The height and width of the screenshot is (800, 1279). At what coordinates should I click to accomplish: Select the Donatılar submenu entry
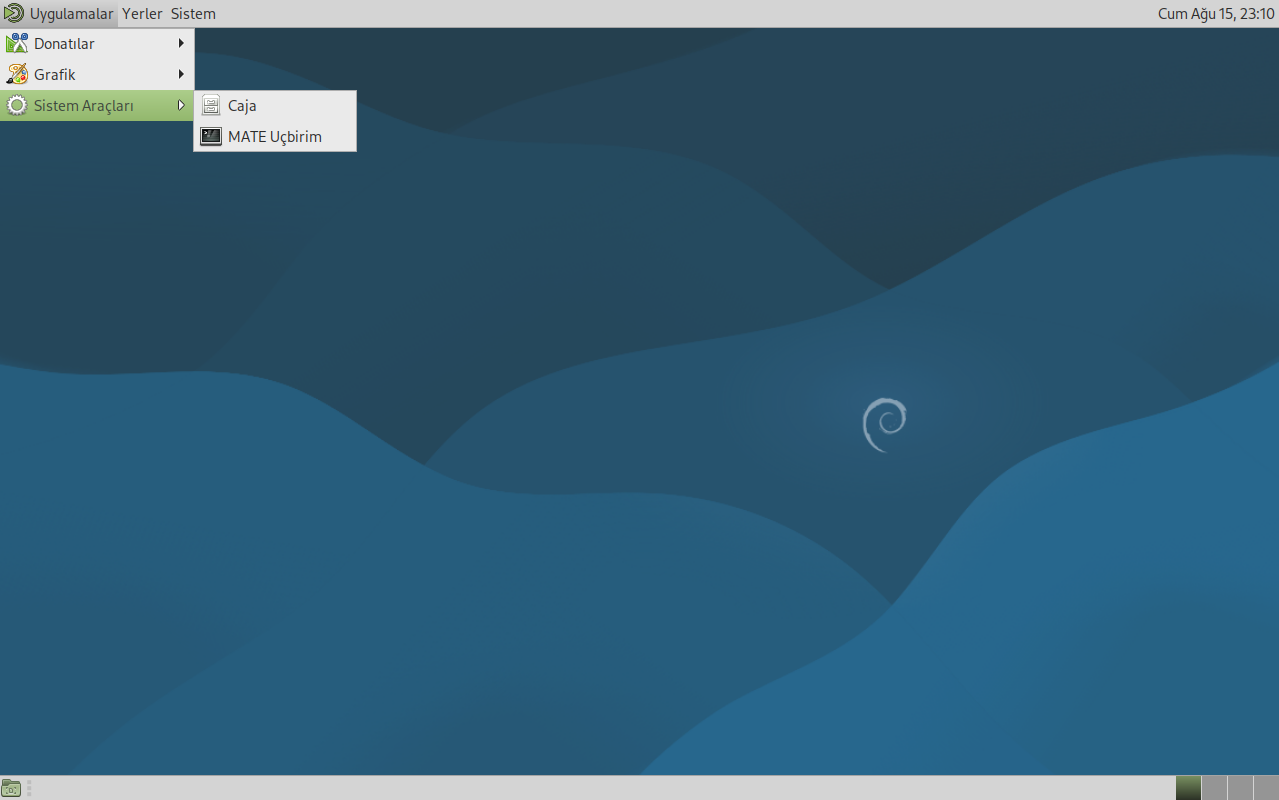click(x=97, y=44)
